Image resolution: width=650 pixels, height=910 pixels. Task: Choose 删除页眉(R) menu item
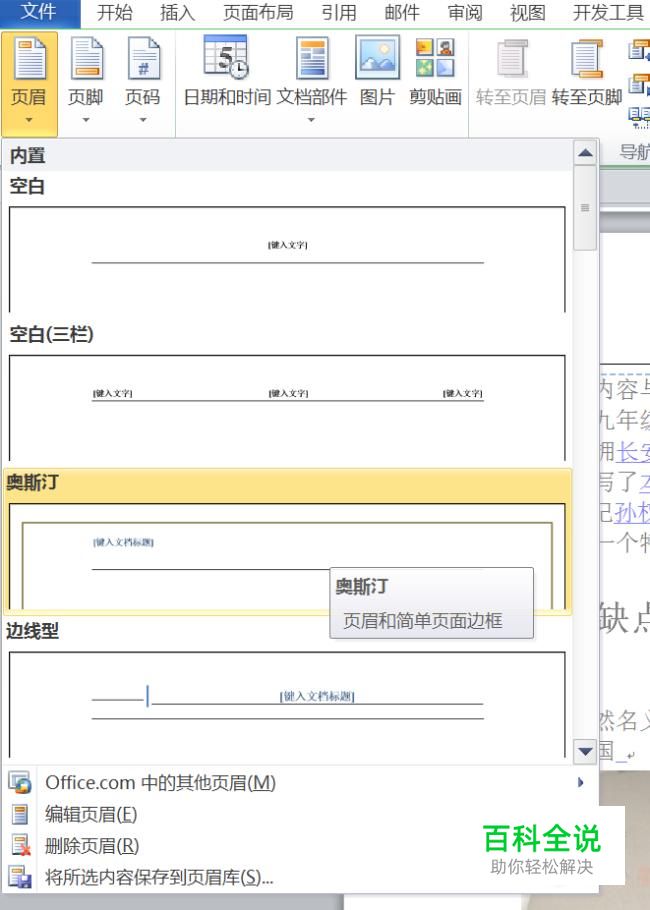[301, 846]
